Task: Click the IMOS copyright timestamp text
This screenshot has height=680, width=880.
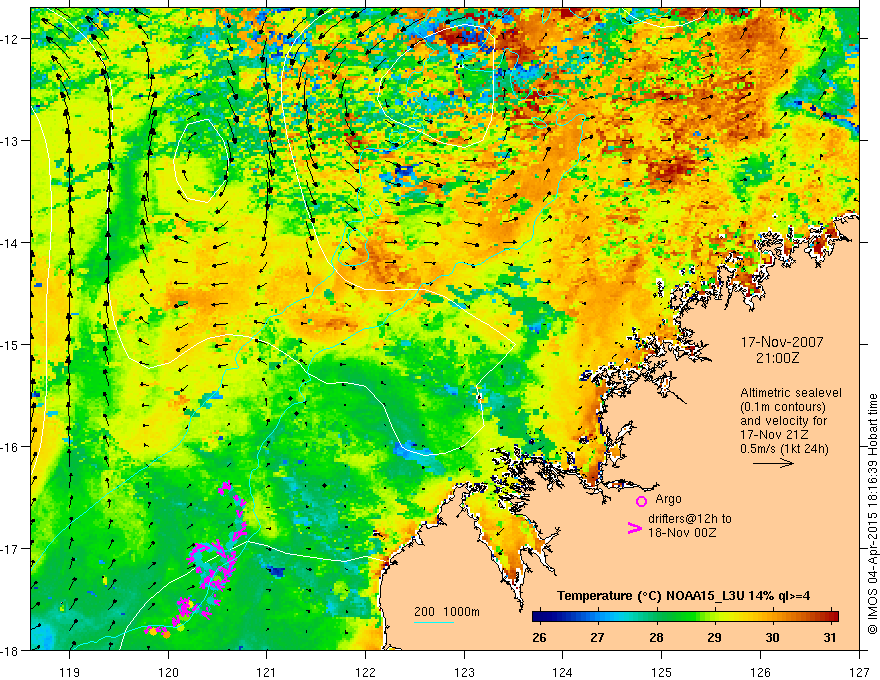Action: 872,514
